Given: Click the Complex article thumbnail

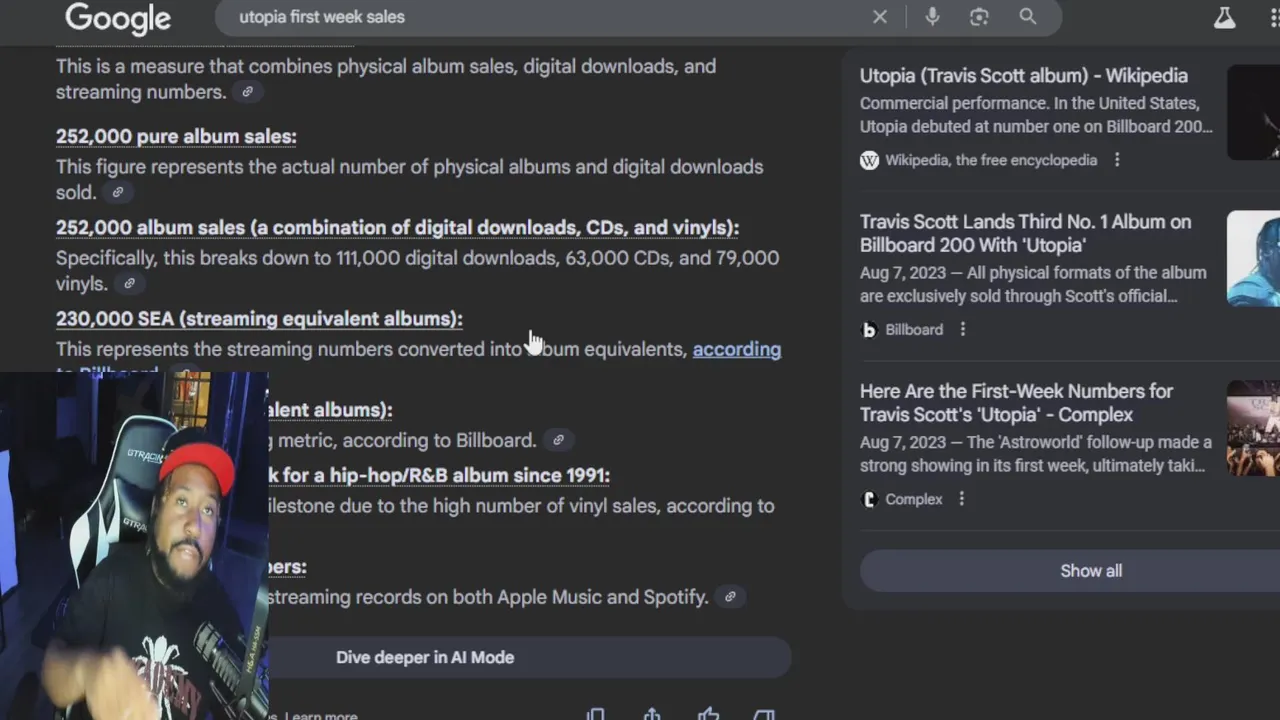Looking at the screenshot, I should point(1253,428).
